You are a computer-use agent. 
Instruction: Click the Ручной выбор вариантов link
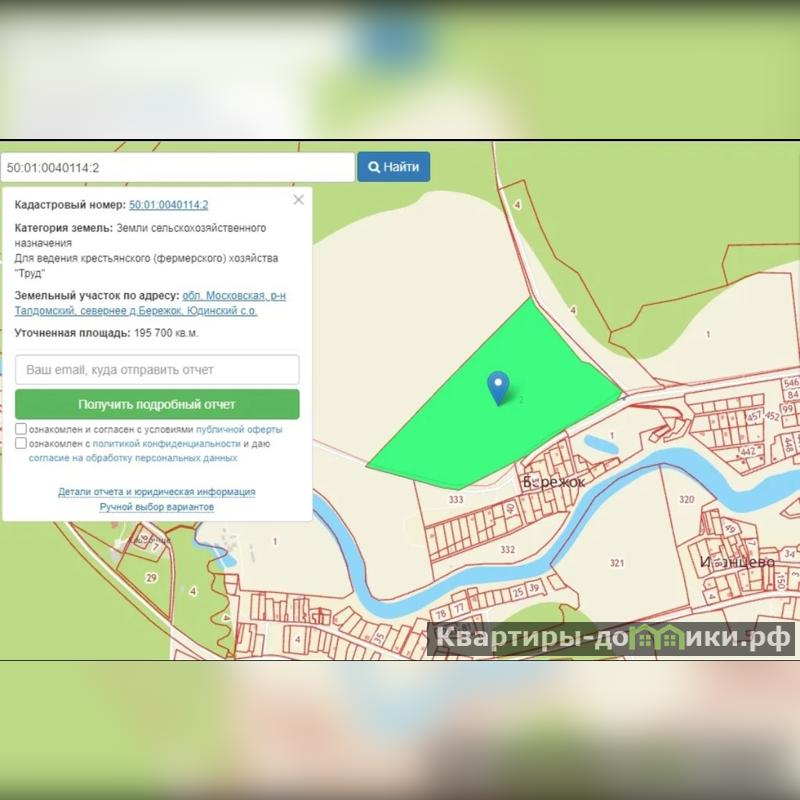[x=156, y=507]
